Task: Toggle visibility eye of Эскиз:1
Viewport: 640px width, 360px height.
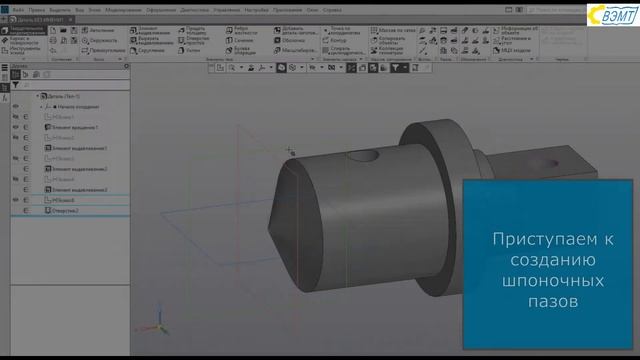Action: click(16, 117)
